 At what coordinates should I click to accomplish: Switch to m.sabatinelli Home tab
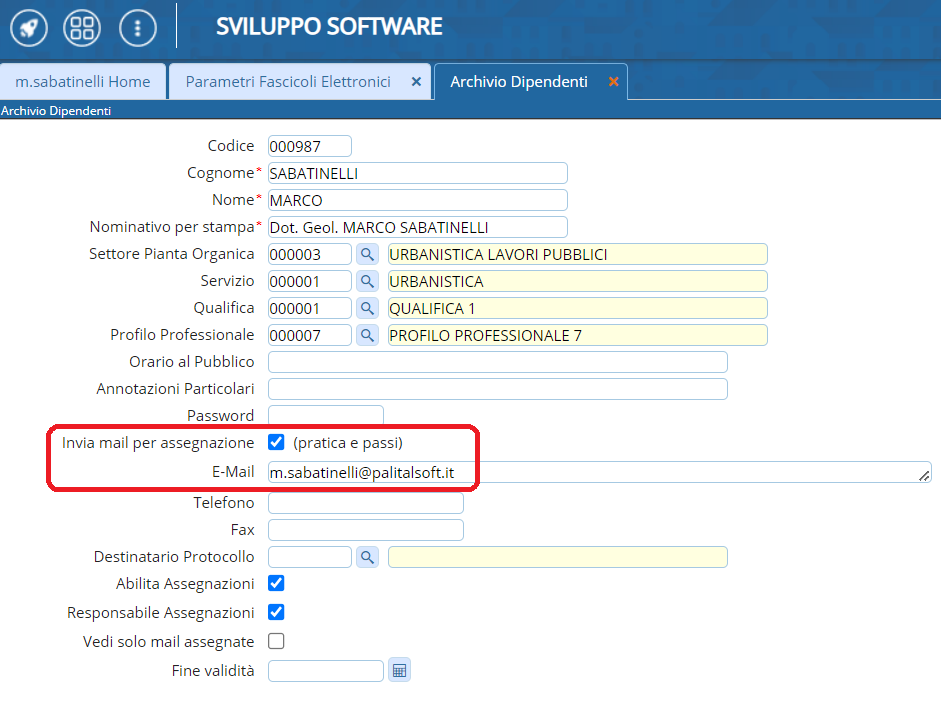(x=83, y=82)
